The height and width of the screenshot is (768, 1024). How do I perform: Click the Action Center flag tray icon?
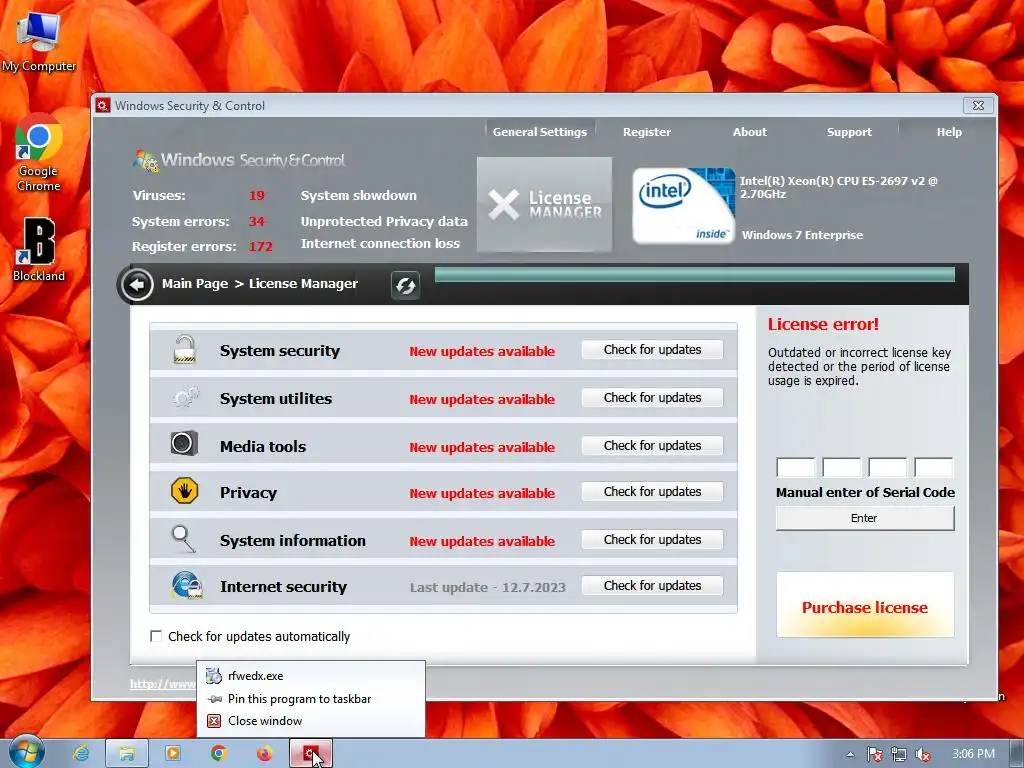pos(874,754)
